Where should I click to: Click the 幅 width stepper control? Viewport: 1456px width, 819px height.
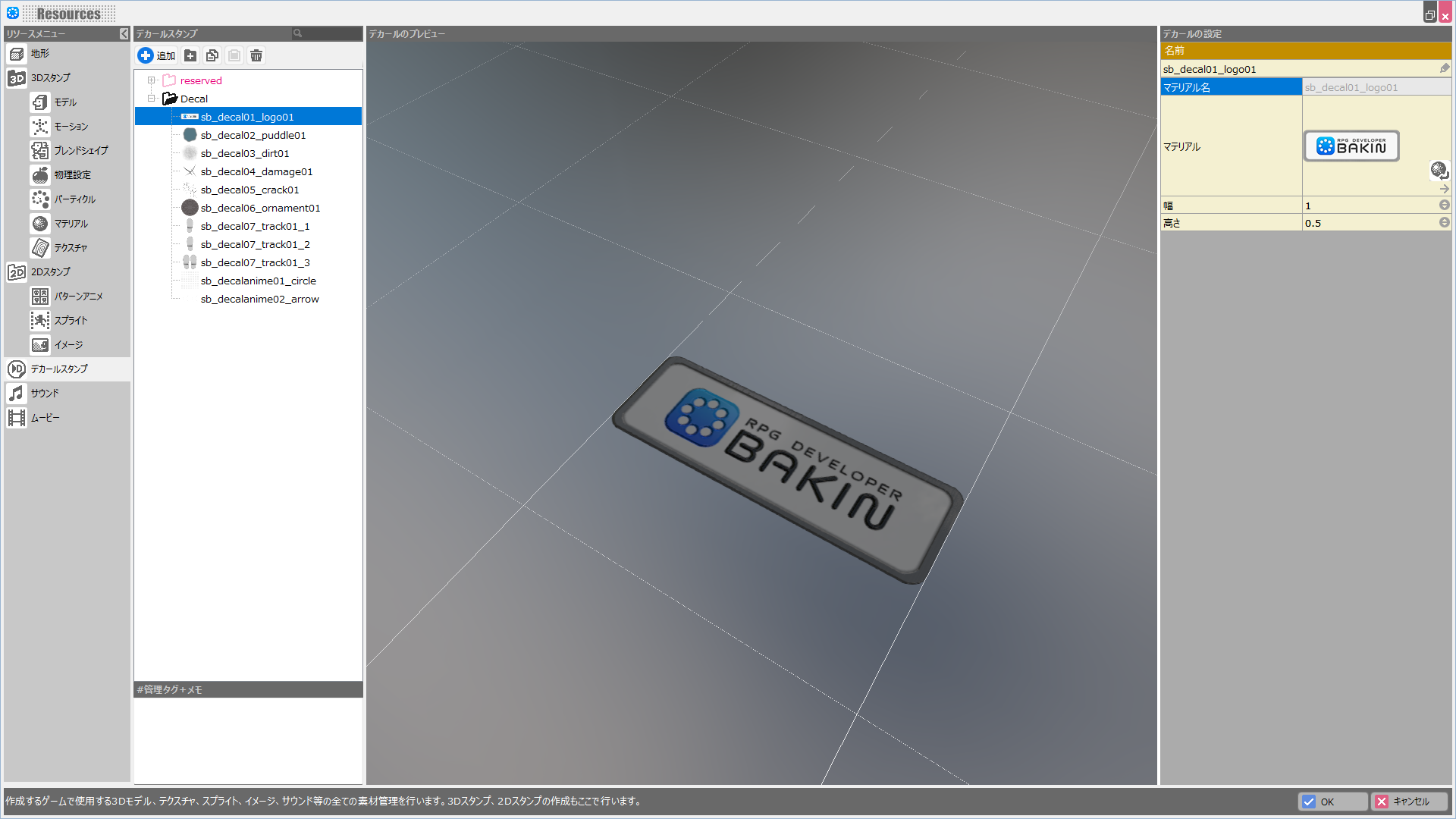tap(1444, 206)
